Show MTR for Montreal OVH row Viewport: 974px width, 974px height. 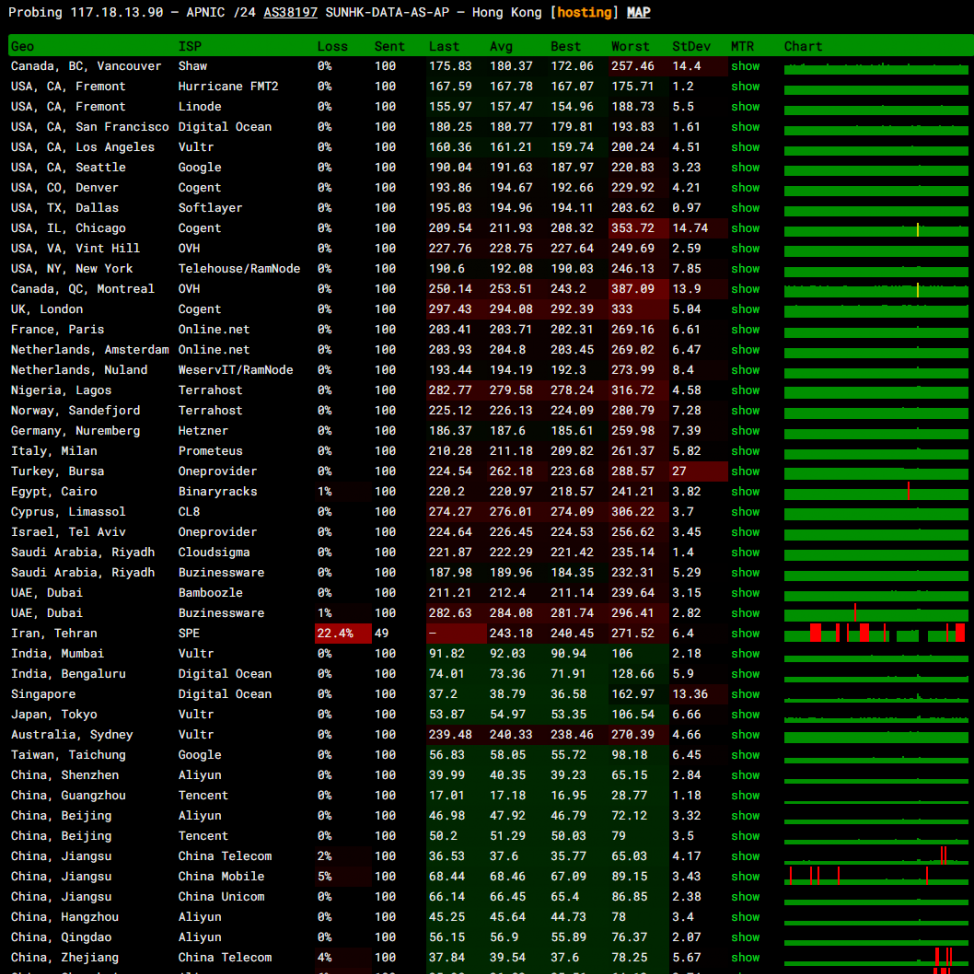point(745,289)
